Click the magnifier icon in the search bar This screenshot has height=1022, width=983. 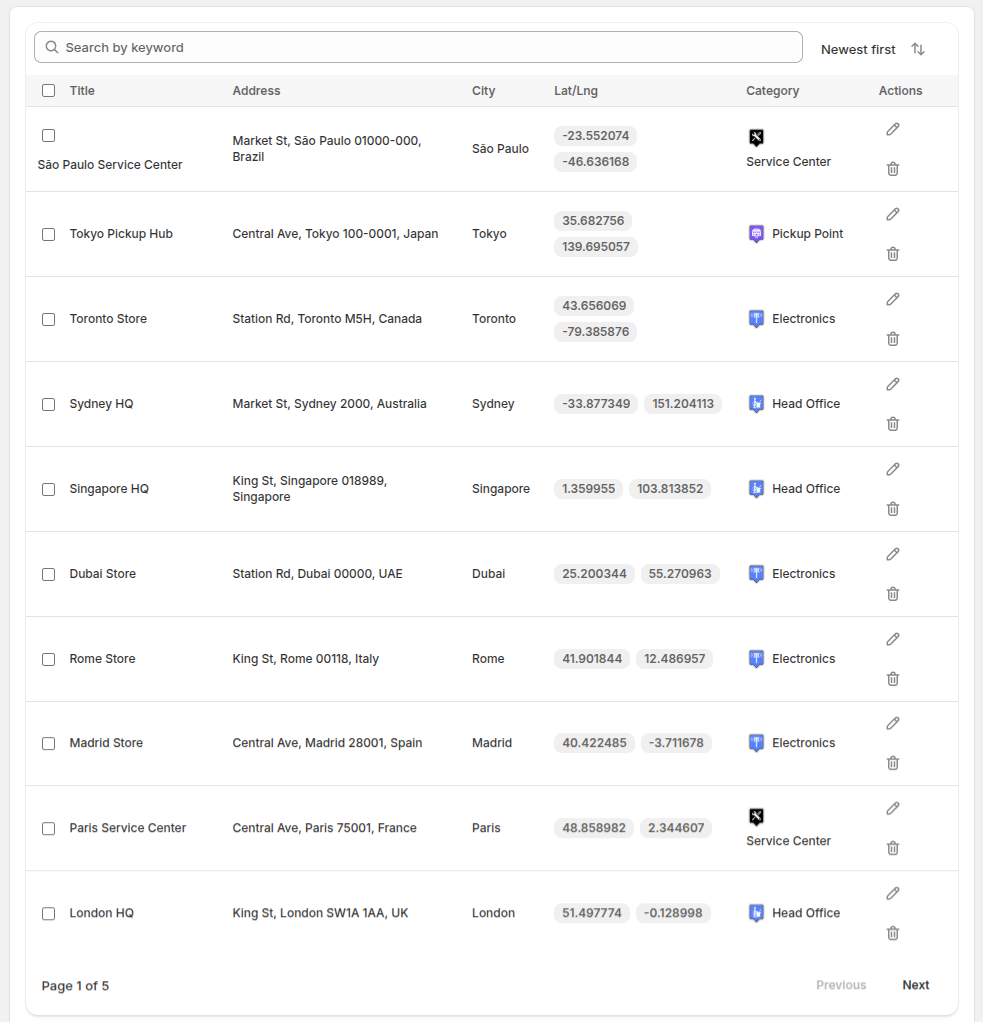click(51, 46)
